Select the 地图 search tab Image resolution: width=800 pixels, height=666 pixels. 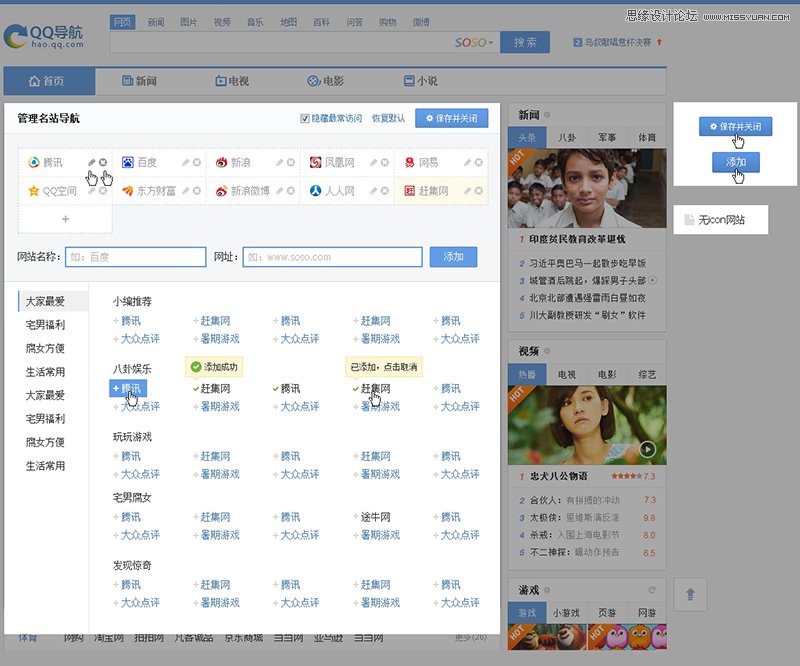coord(288,22)
